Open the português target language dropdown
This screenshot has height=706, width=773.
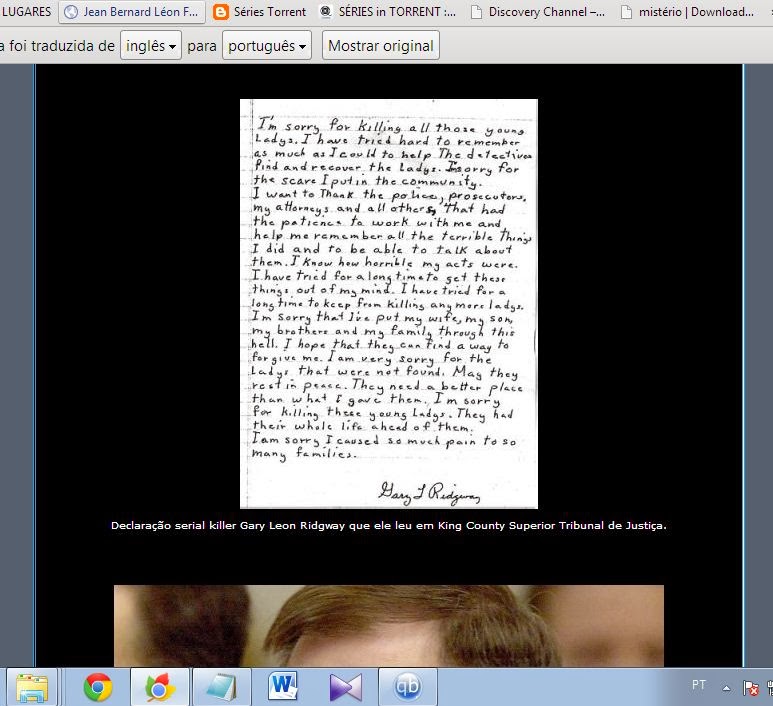[x=267, y=45]
